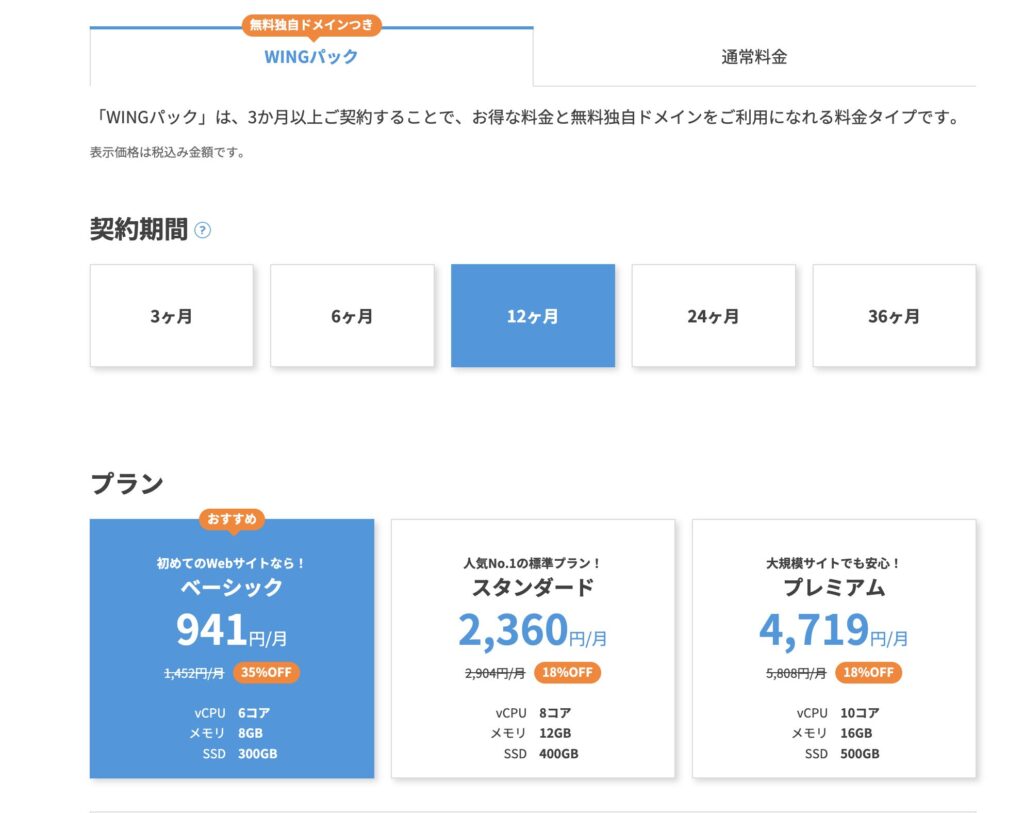
Task: Click the 4,719円/月 price text
Action: coord(834,631)
